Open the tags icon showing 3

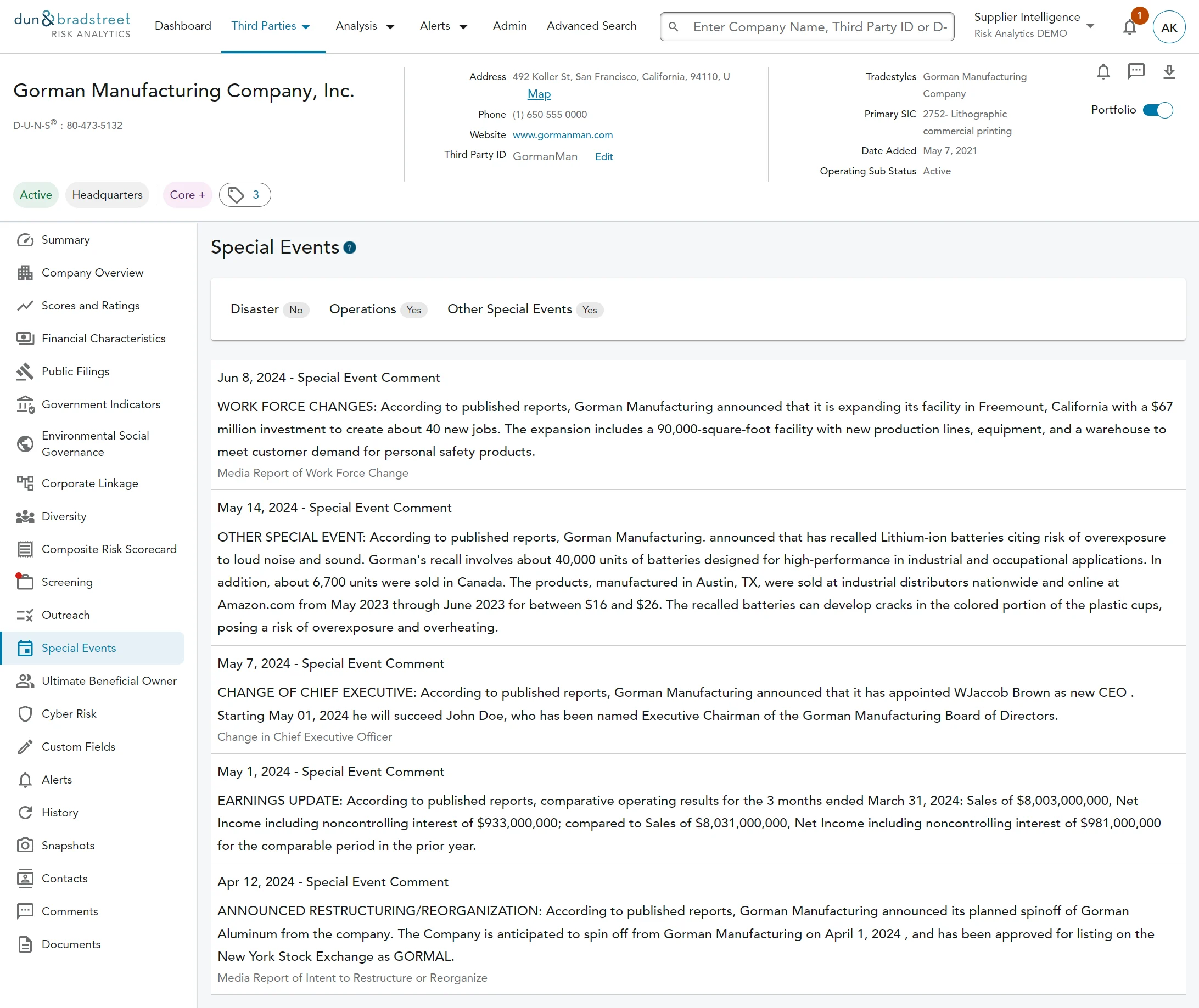pyautogui.click(x=245, y=195)
